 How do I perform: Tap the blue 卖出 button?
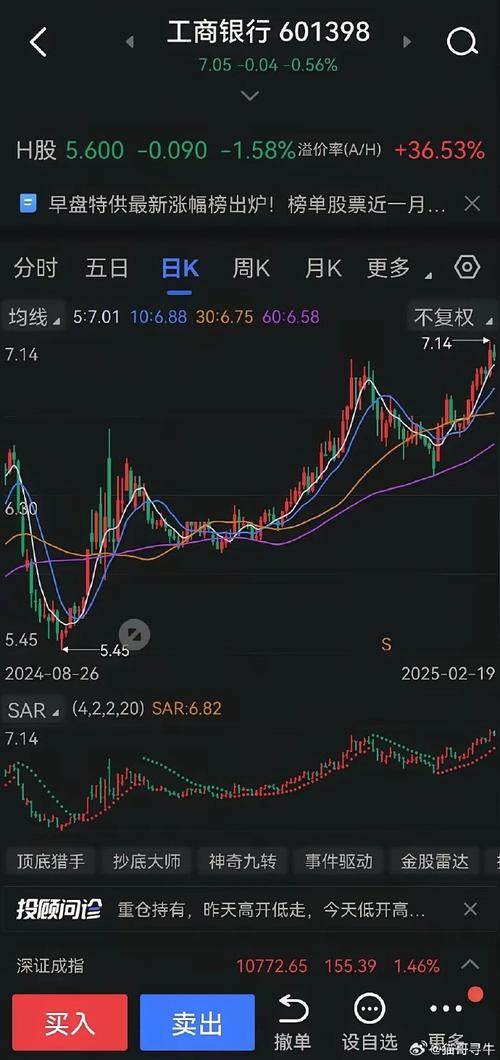pyautogui.click(x=197, y=1023)
